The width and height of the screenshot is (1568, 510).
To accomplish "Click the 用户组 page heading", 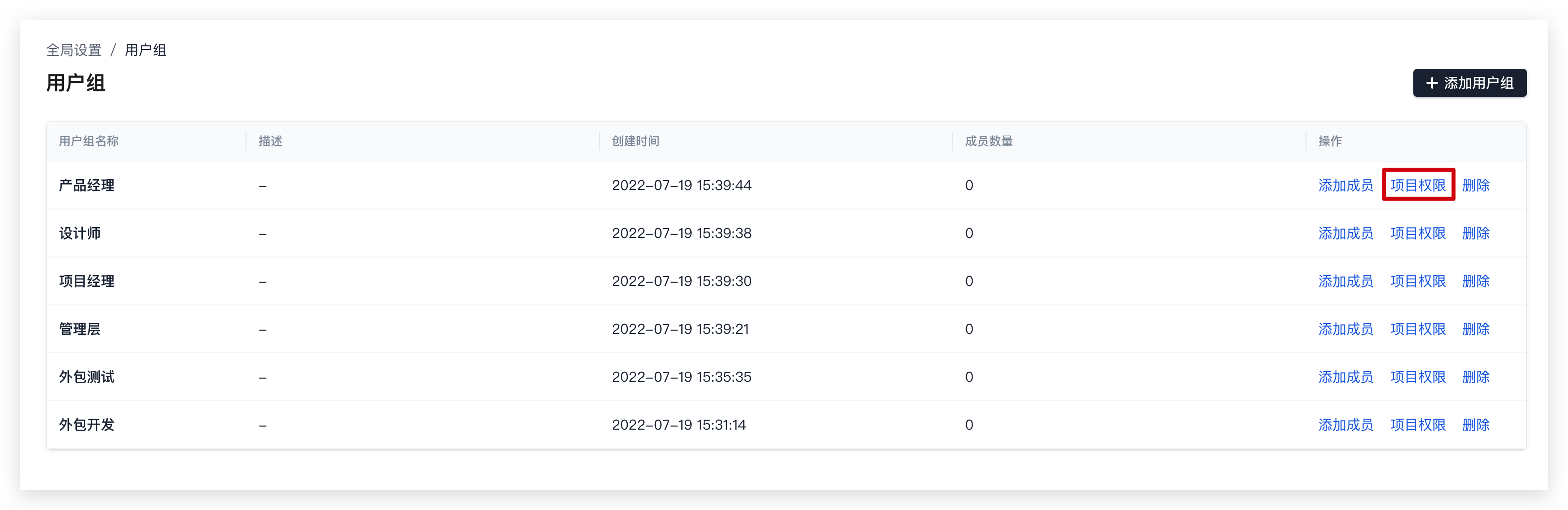I will pyautogui.click(x=75, y=83).
